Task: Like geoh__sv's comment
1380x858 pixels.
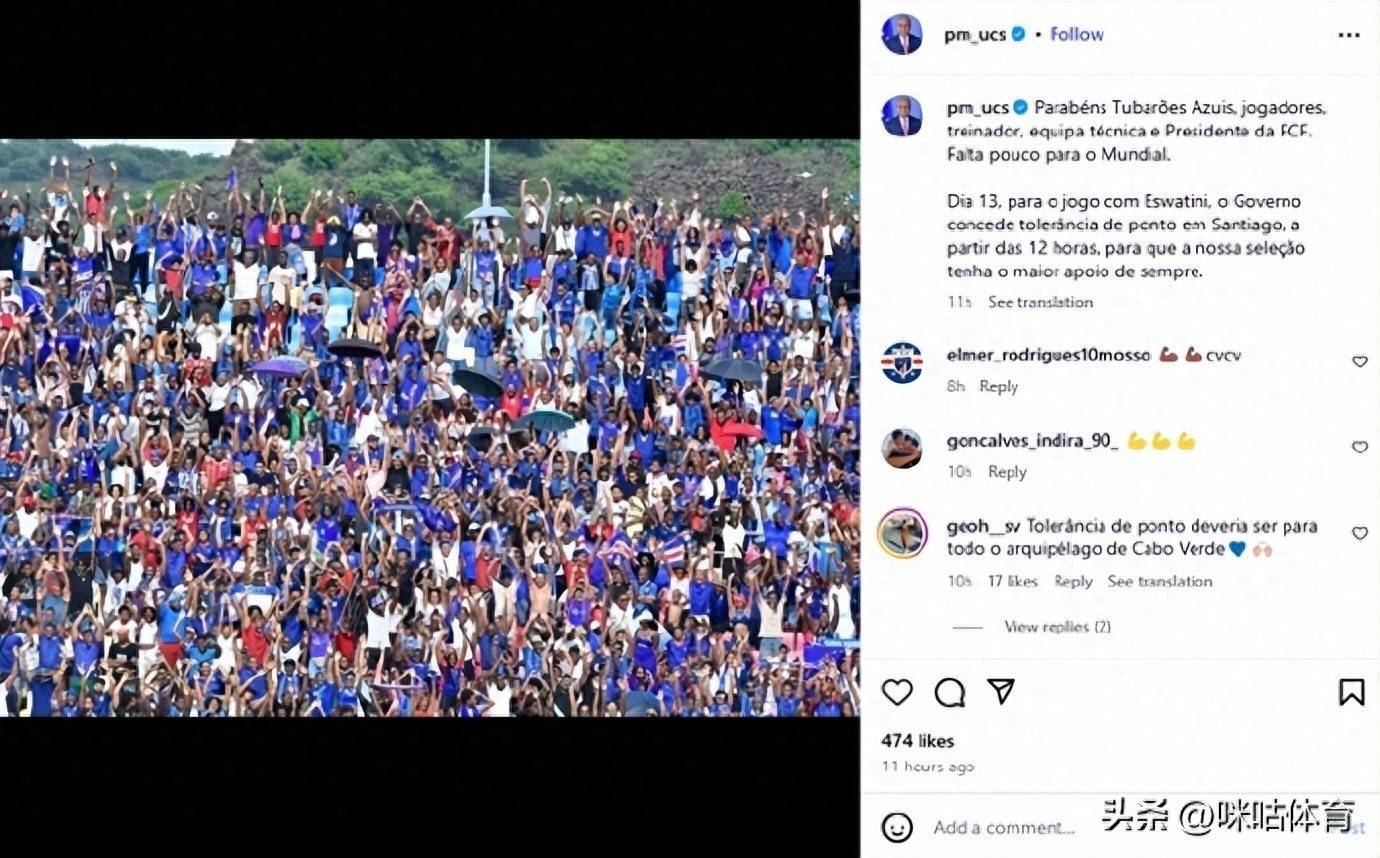Action: click(1359, 533)
